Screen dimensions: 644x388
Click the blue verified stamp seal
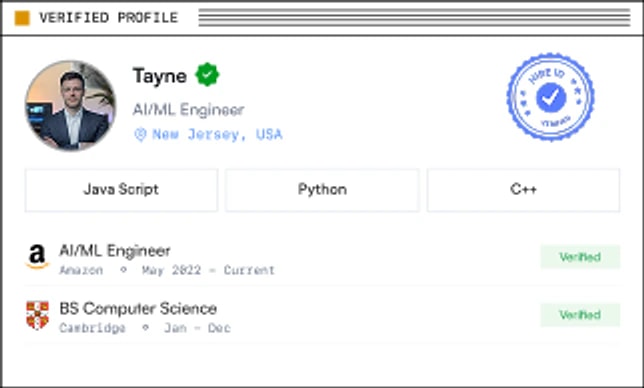point(550,97)
